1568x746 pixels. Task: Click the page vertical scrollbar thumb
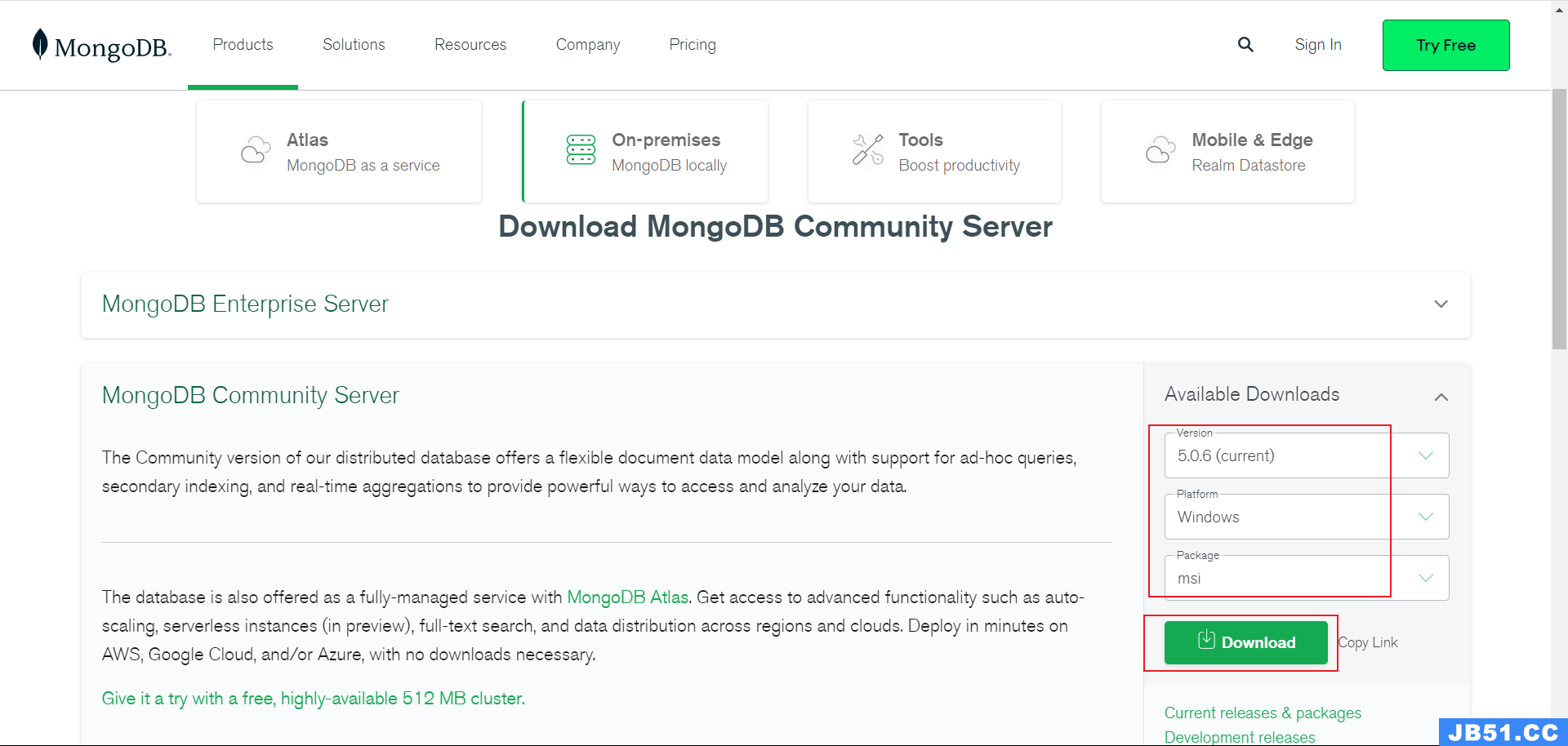click(x=1559, y=219)
